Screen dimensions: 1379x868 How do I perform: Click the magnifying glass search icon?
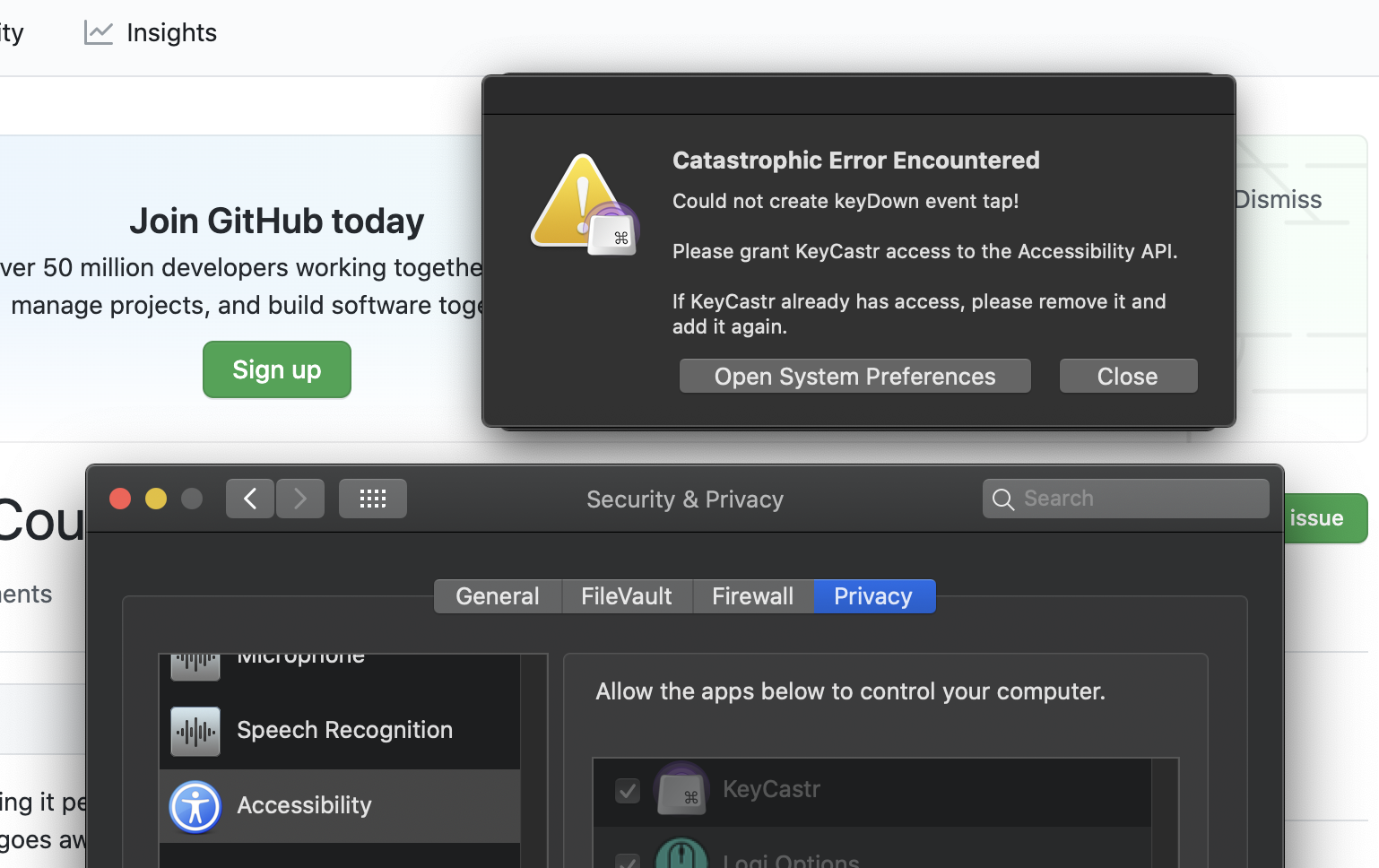pyautogui.click(x=1003, y=499)
